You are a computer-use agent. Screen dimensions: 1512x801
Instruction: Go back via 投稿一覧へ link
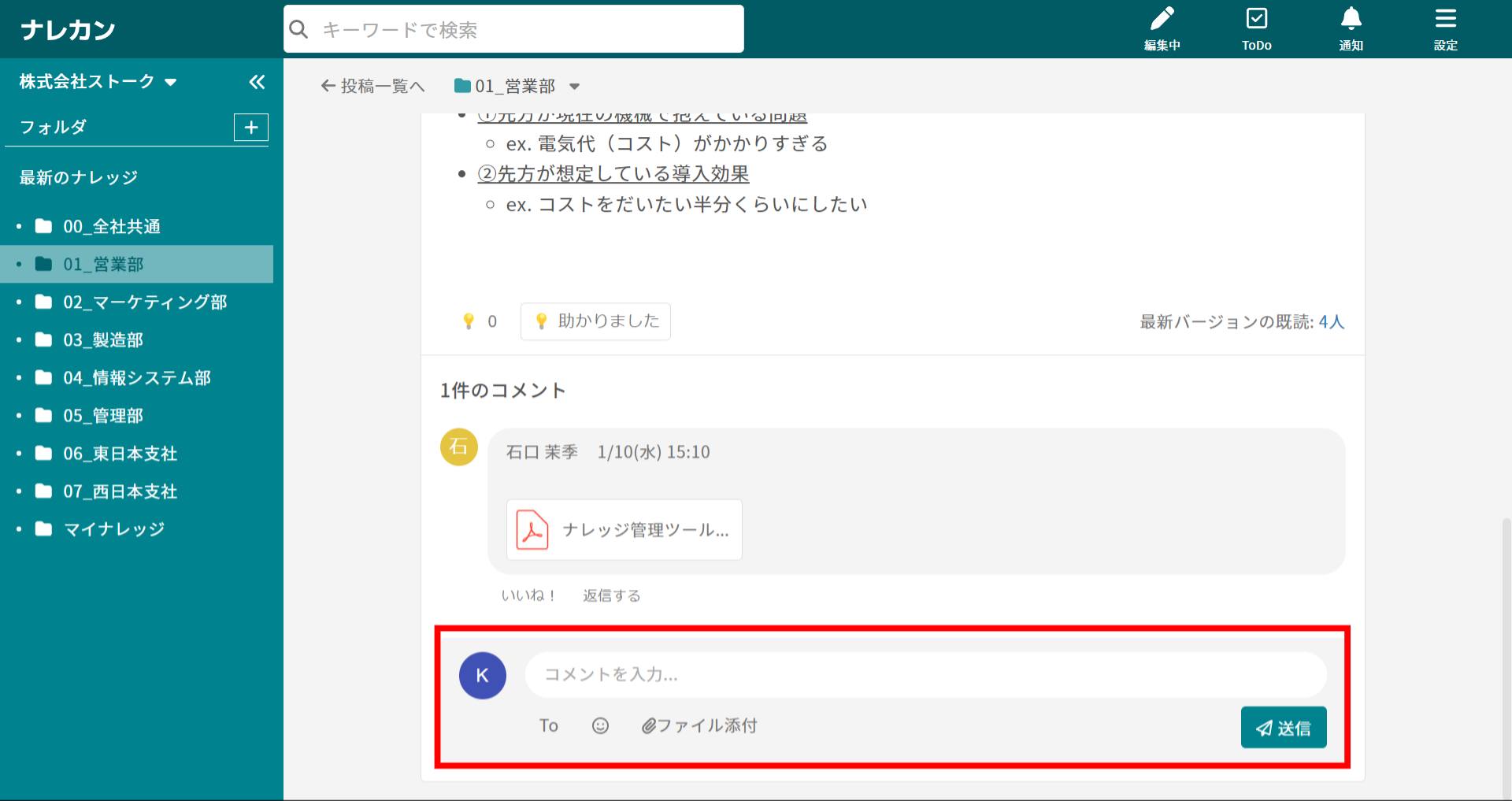(372, 86)
